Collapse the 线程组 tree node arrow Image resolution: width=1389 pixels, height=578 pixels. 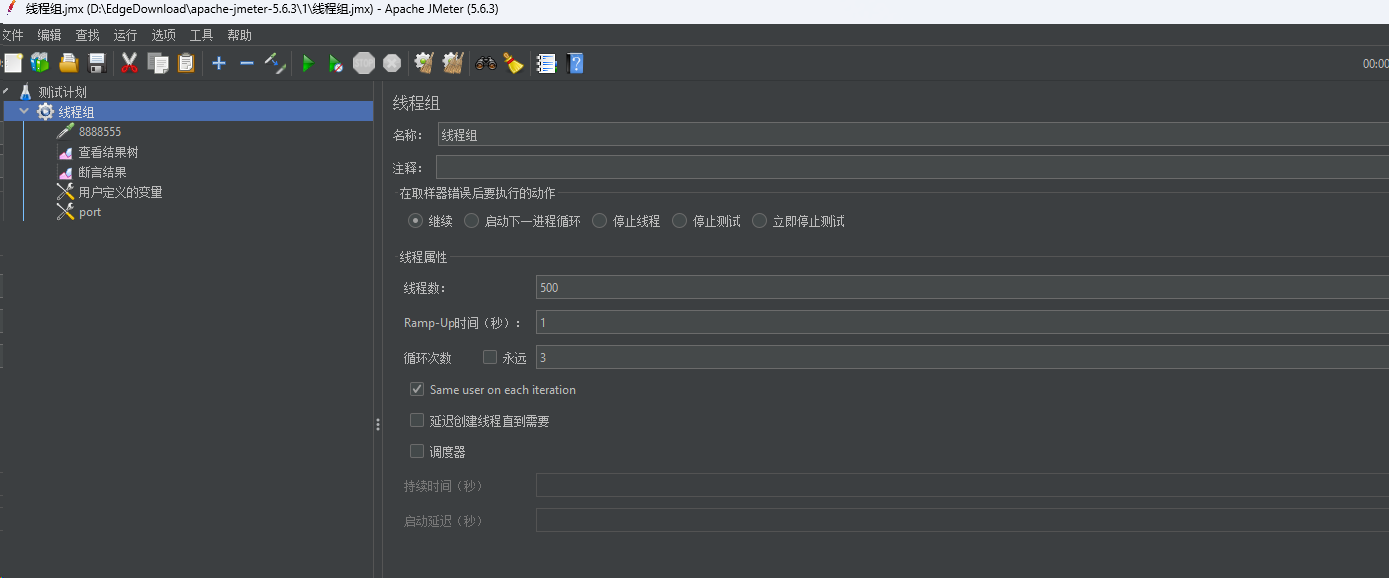tap(24, 112)
